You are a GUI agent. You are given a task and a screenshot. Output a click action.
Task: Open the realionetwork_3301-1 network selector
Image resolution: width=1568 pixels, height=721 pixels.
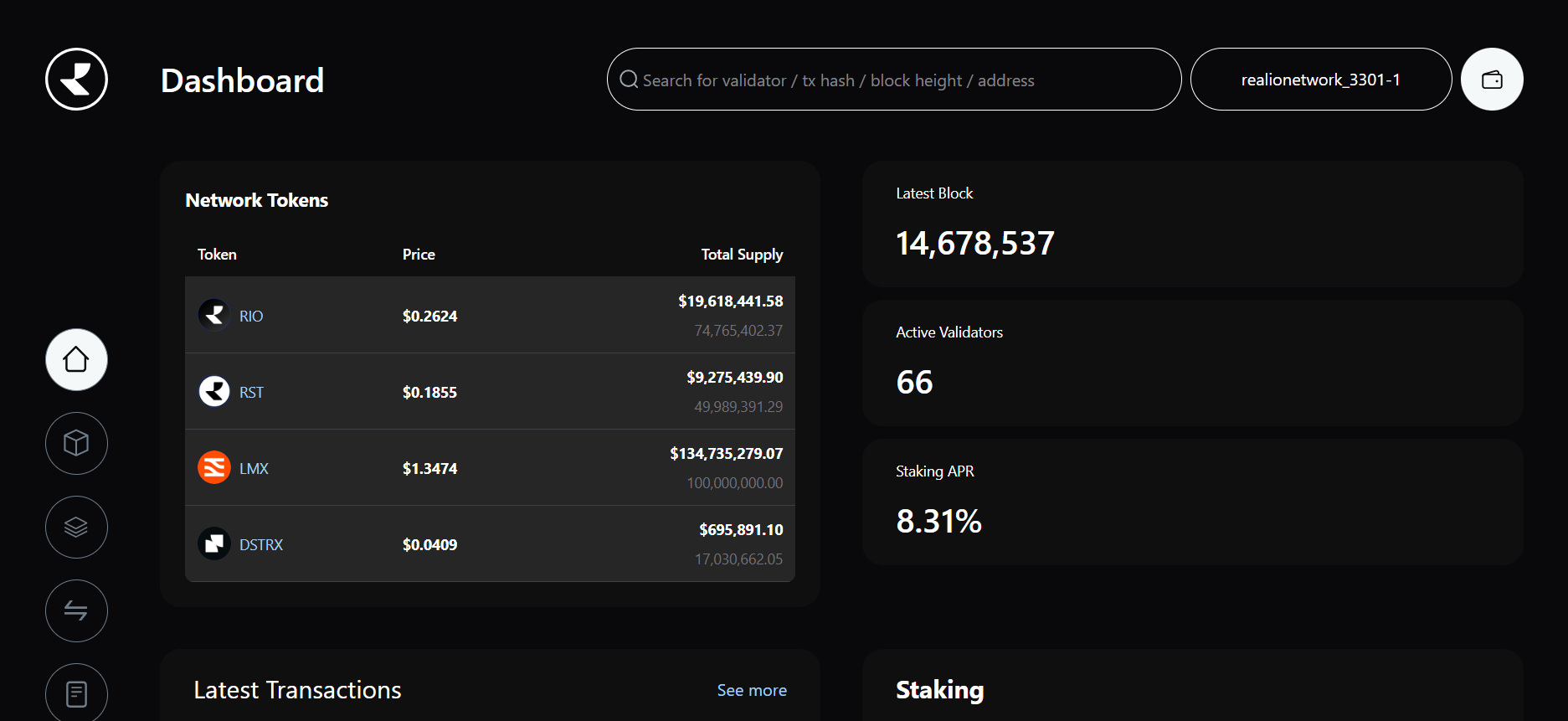(x=1320, y=80)
